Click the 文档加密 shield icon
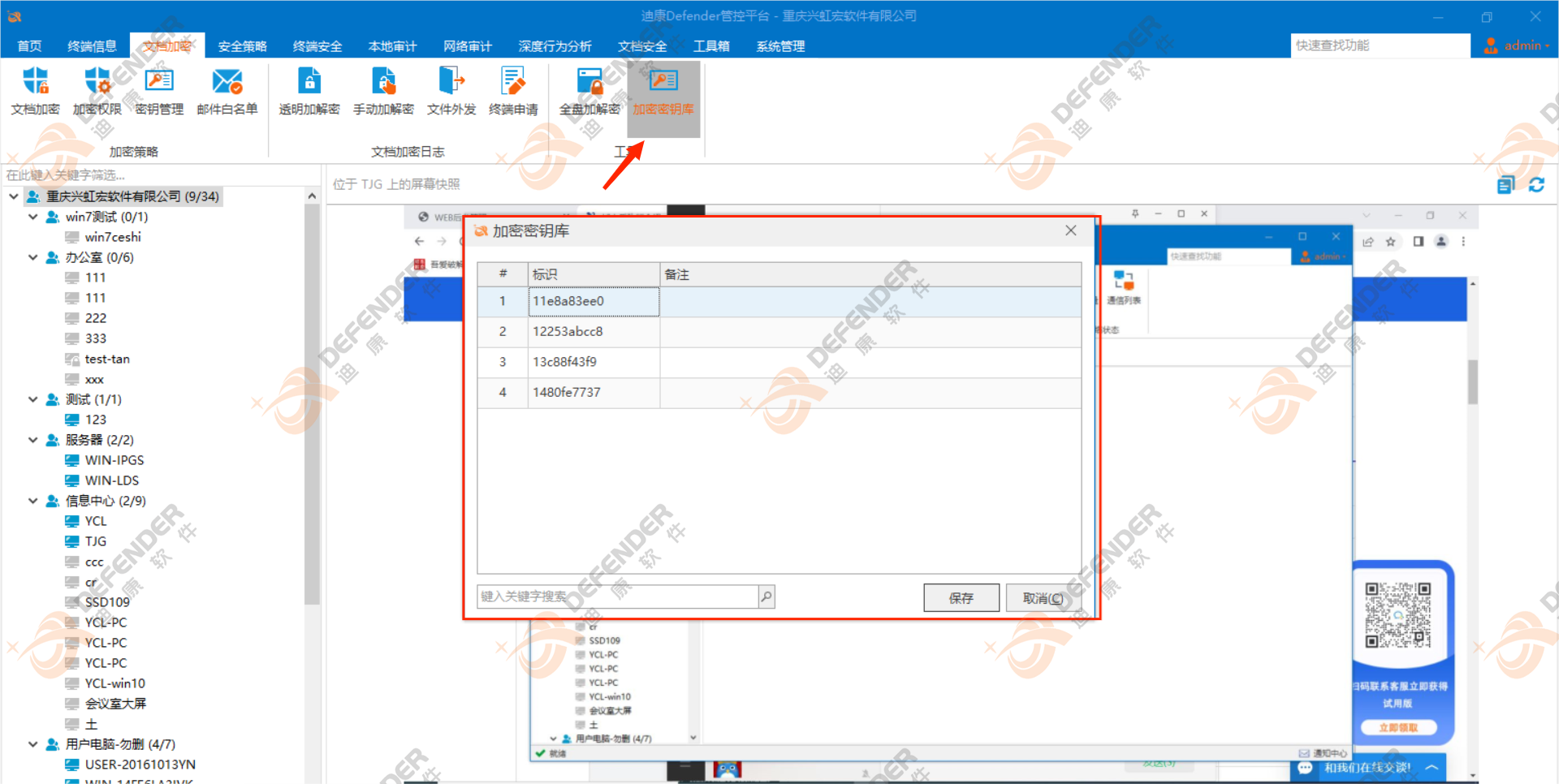The height and width of the screenshot is (784, 1559). click(35, 83)
